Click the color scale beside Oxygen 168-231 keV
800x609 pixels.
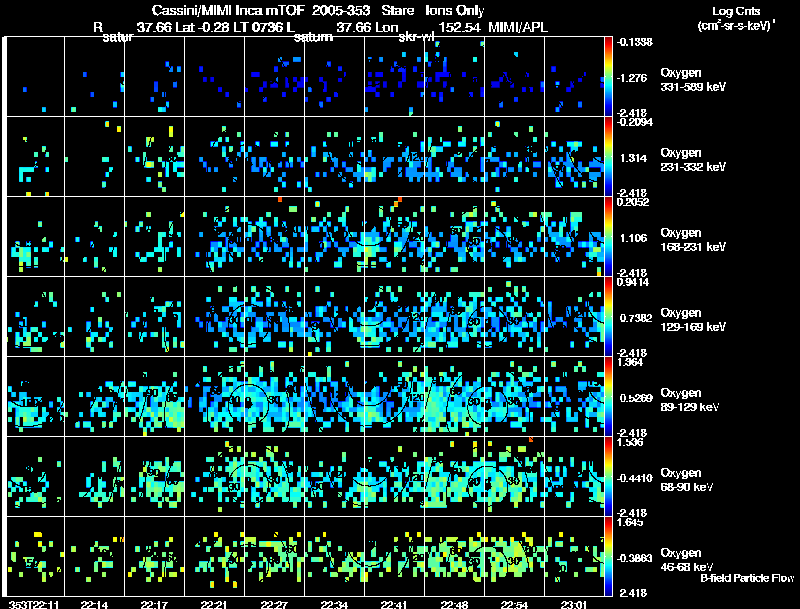click(x=608, y=237)
